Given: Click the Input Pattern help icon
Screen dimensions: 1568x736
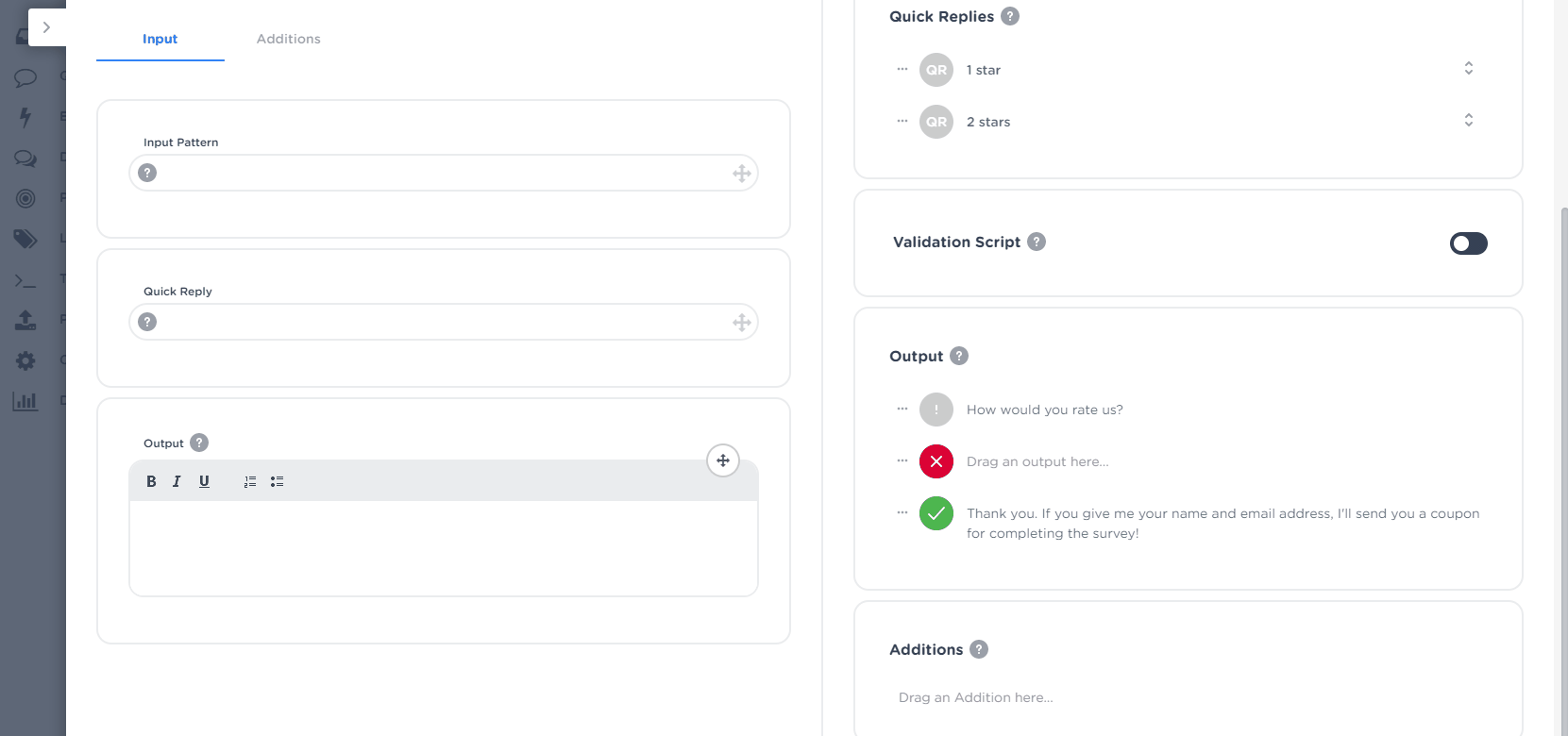Looking at the screenshot, I should 147,173.
